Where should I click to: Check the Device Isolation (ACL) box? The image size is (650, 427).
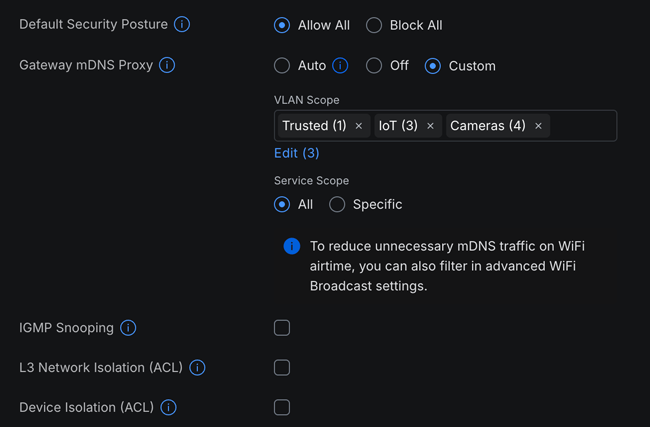pyautogui.click(x=282, y=408)
